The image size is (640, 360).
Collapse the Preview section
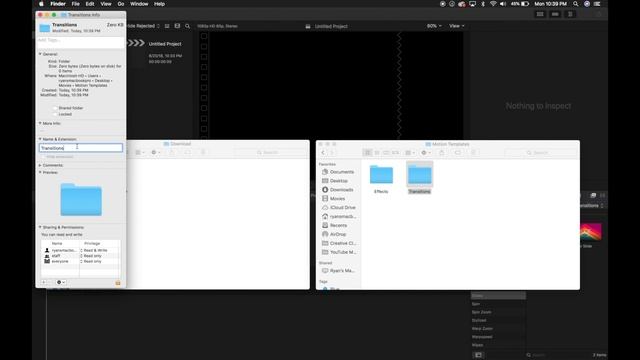[x=40, y=173]
